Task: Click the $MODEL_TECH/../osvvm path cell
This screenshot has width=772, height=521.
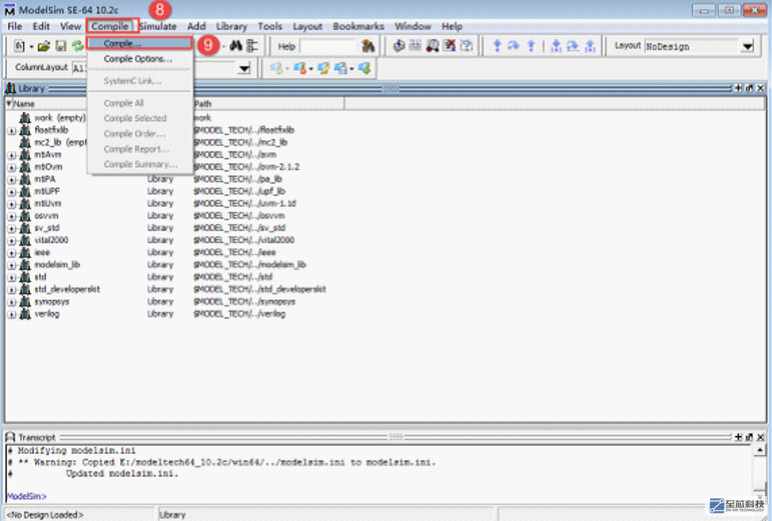Action: point(239,216)
